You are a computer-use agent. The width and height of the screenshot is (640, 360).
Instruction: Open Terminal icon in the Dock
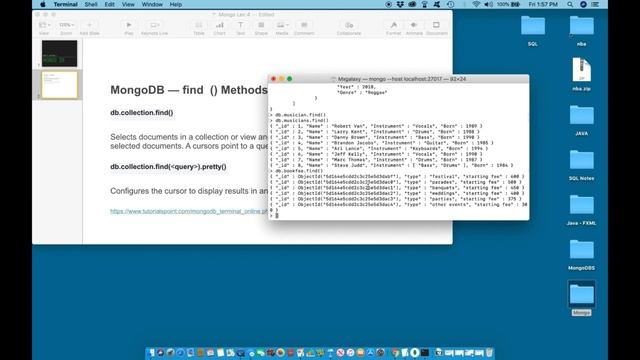pos(425,353)
